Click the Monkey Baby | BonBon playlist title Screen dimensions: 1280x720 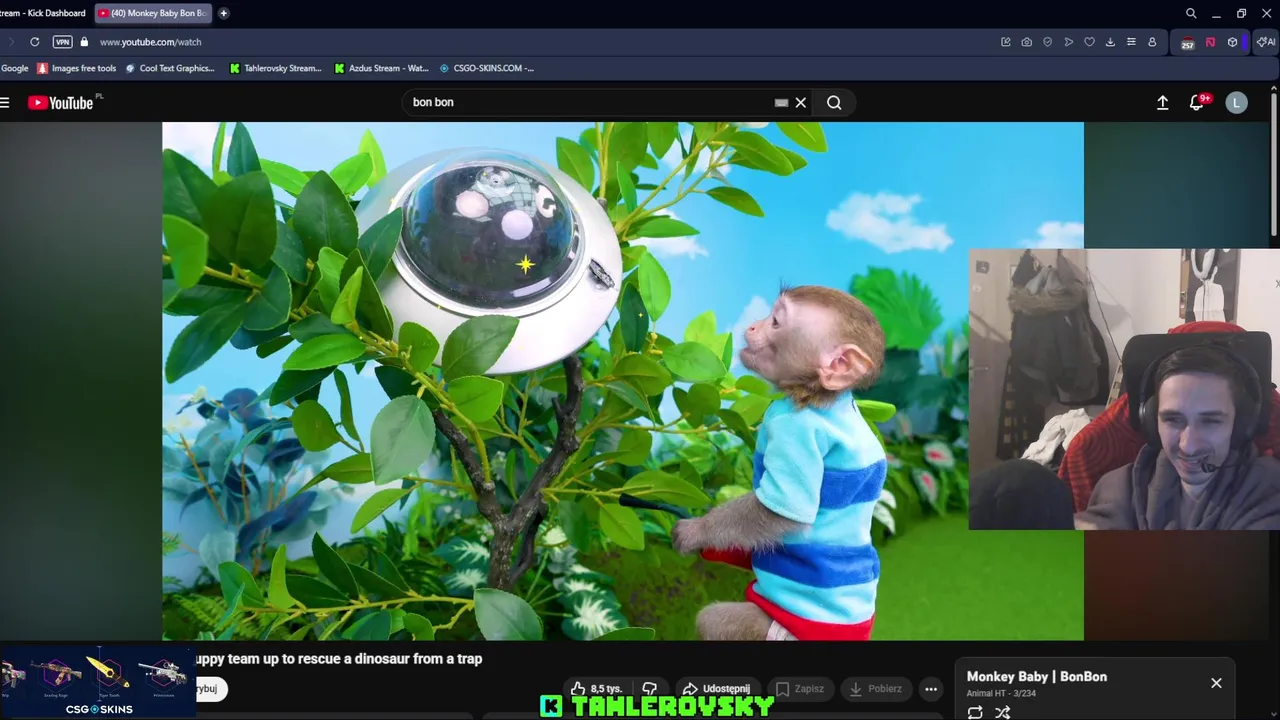pyautogui.click(x=1037, y=677)
